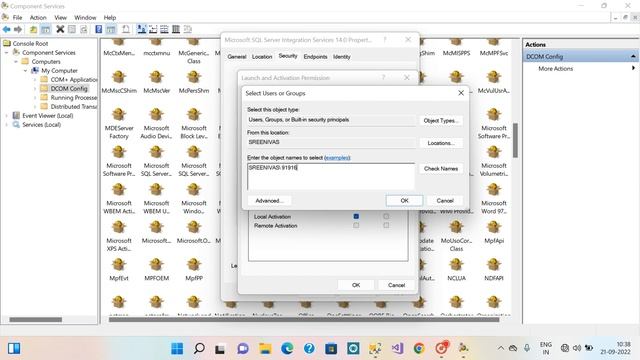Viewport: 640px width, 360px height.
Task: Select the Microsoft Audio Devi... component
Action: pyautogui.click(x=156, y=123)
